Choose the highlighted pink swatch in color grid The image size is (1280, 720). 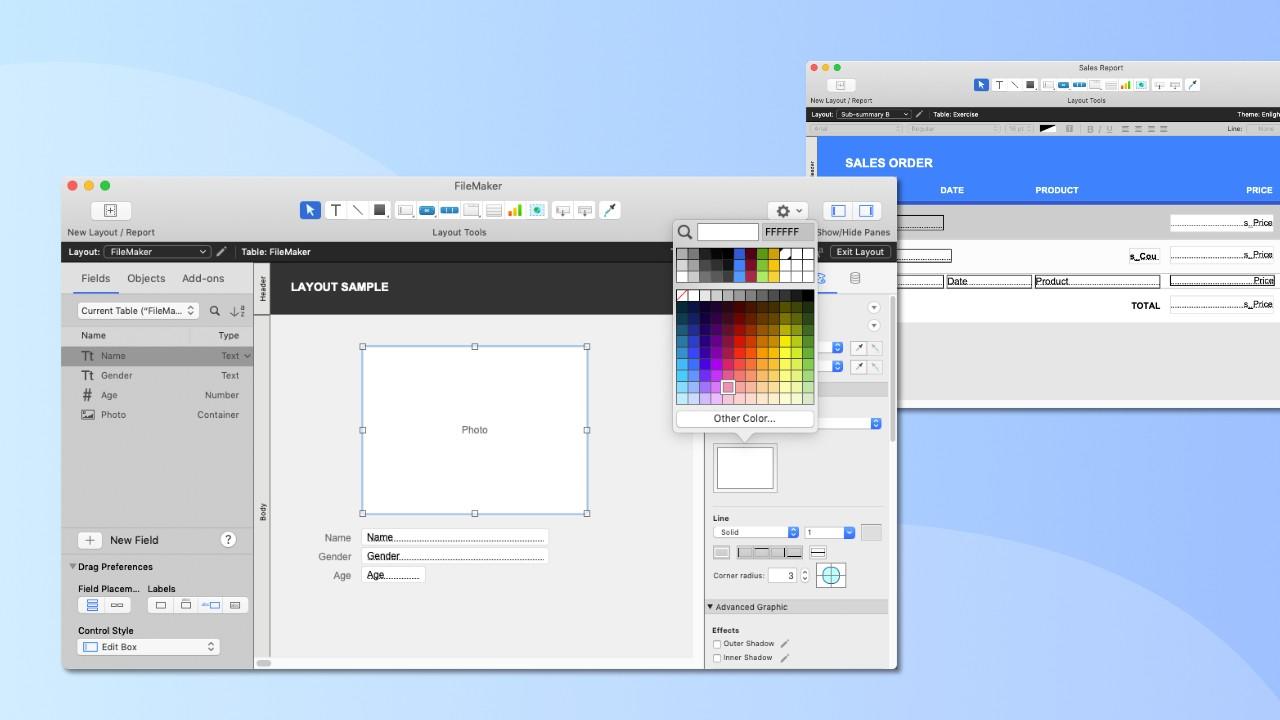728,387
